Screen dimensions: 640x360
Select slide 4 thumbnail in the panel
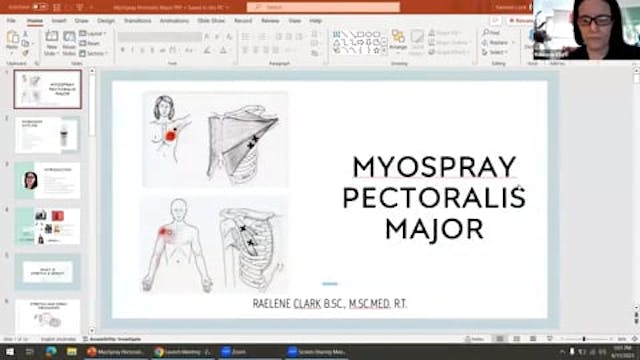47,226
